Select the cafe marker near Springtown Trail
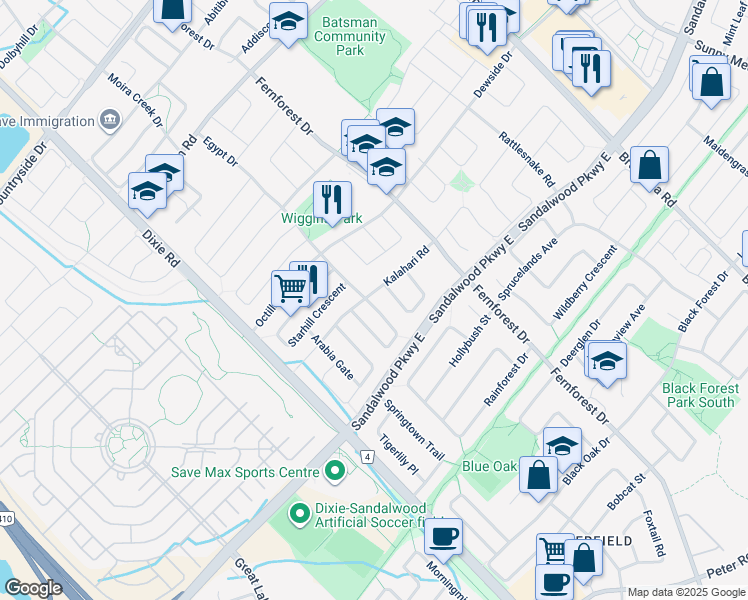Image resolution: width=748 pixels, height=600 pixels. 443,537
